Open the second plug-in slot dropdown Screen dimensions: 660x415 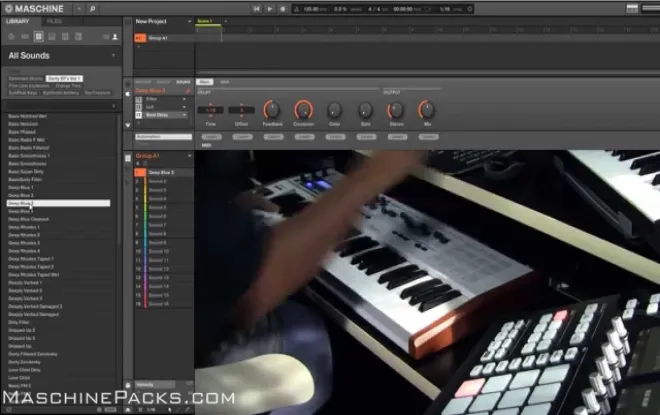(184, 107)
